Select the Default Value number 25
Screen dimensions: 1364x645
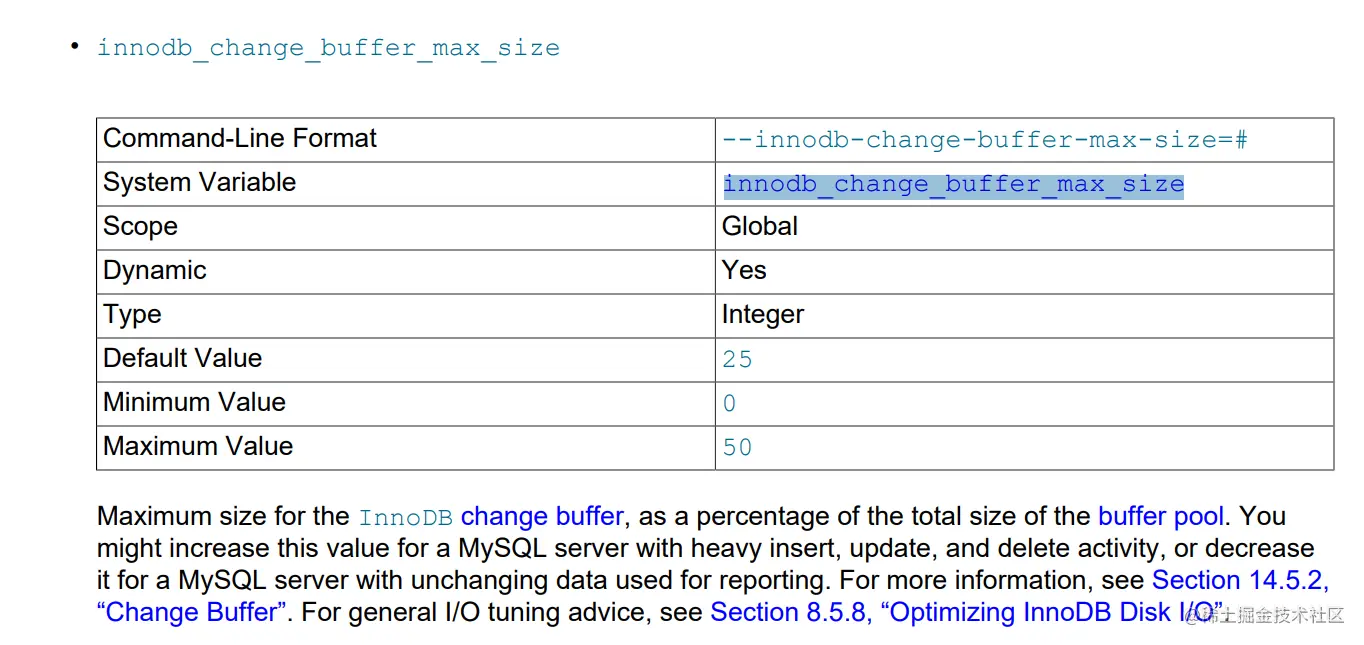click(737, 359)
